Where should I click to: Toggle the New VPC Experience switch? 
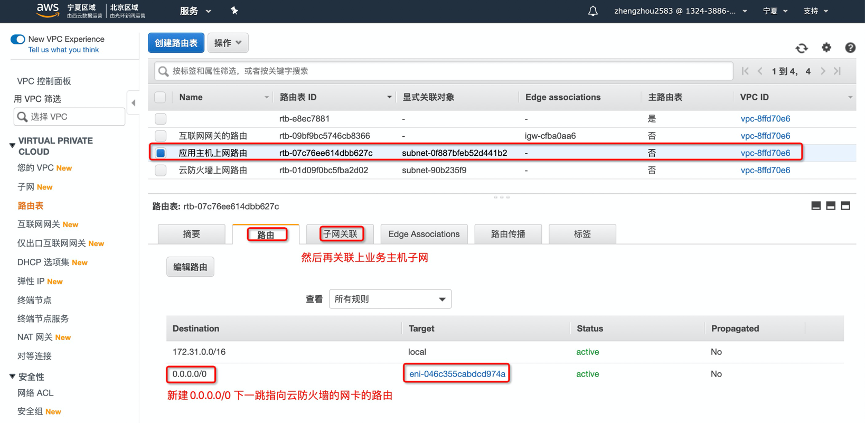pos(18,39)
